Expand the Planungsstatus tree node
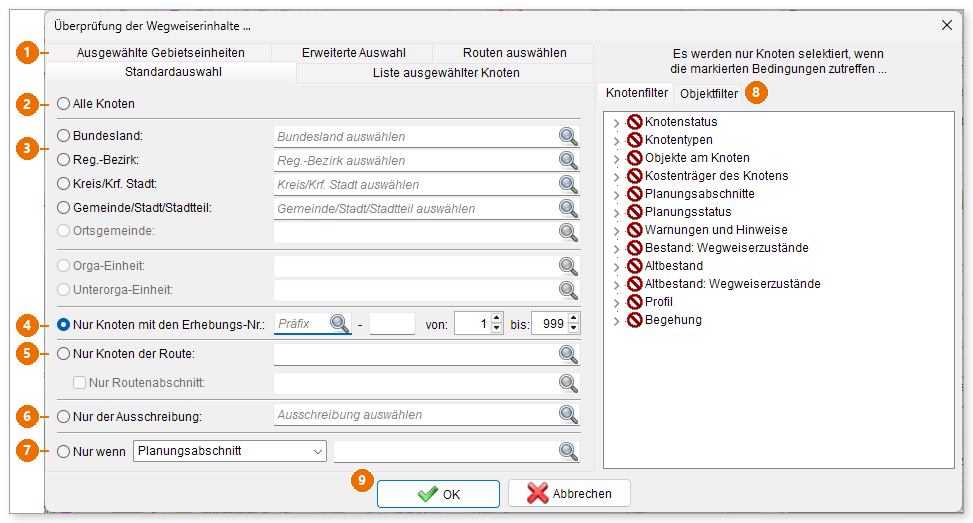 pyautogui.click(x=616, y=213)
